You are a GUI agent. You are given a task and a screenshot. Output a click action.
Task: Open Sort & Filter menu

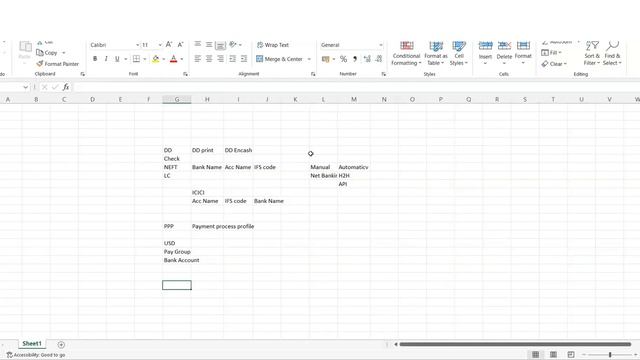[592, 53]
